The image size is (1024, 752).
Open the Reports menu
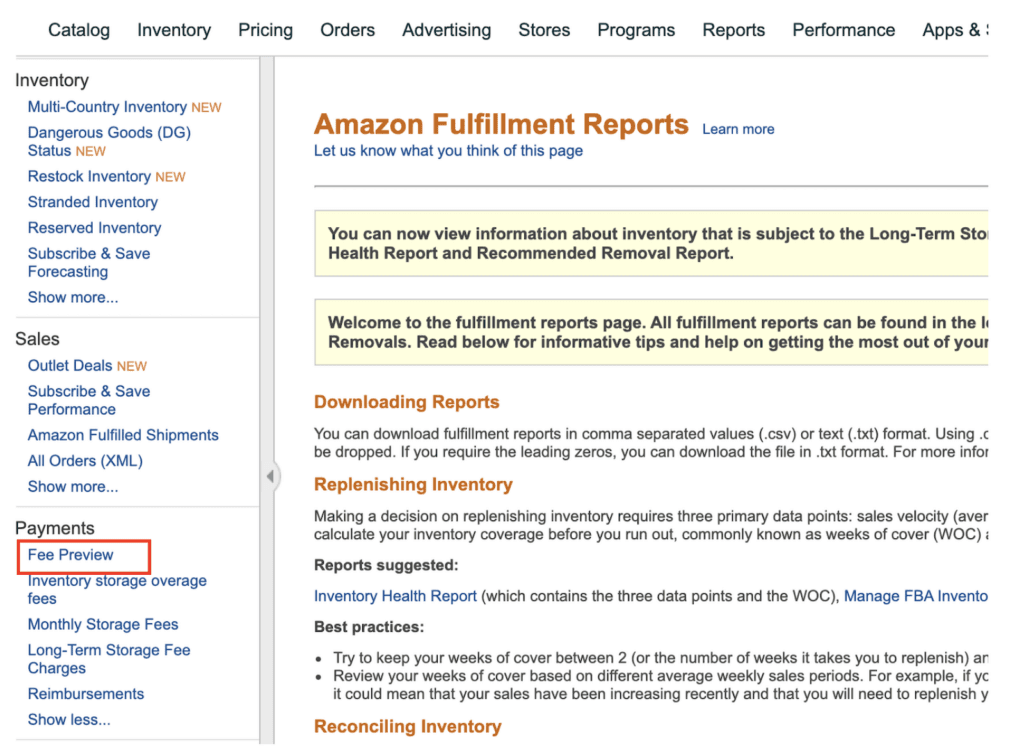tap(733, 30)
